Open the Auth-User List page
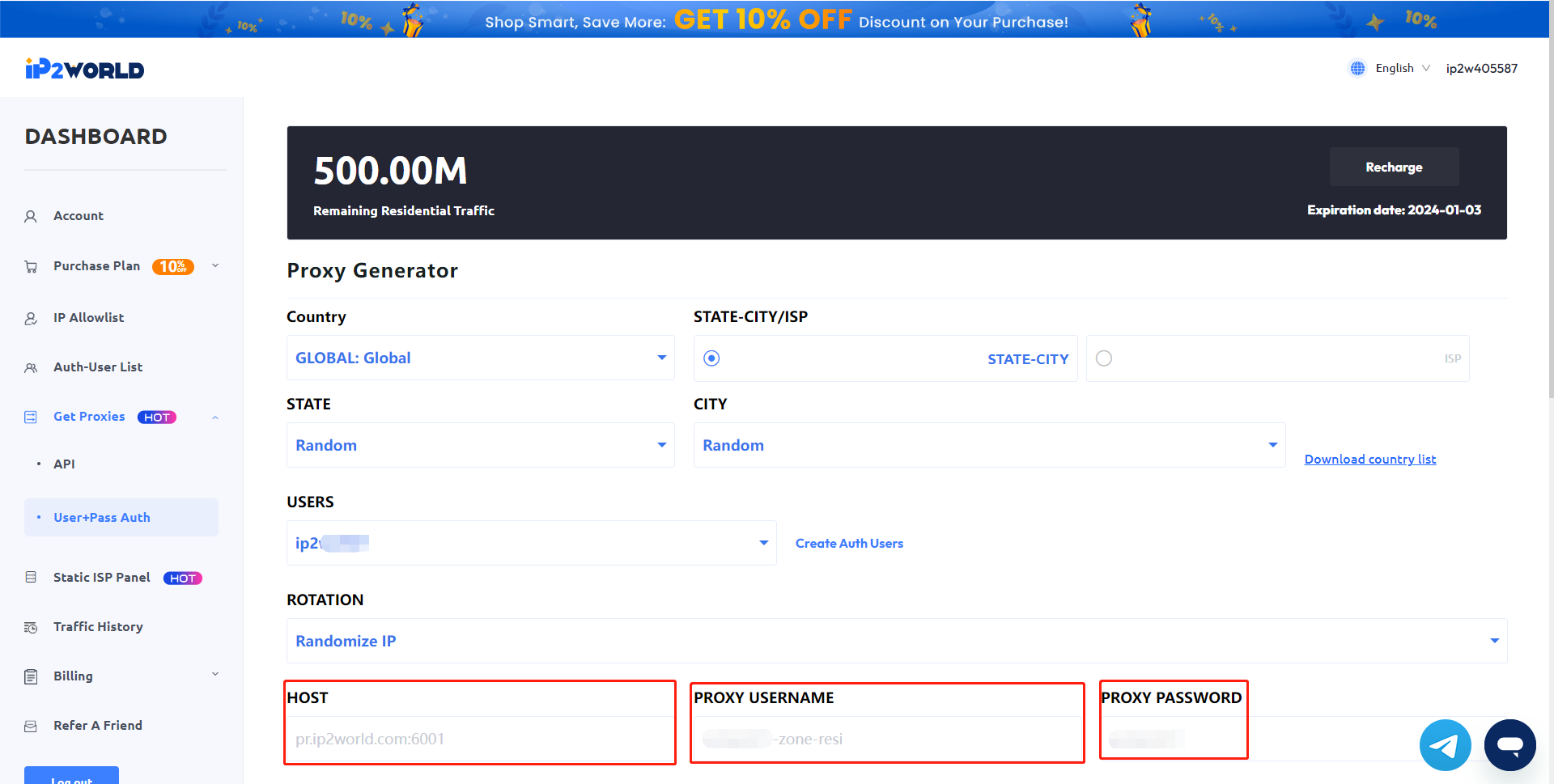The width and height of the screenshot is (1554, 784). [x=98, y=367]
